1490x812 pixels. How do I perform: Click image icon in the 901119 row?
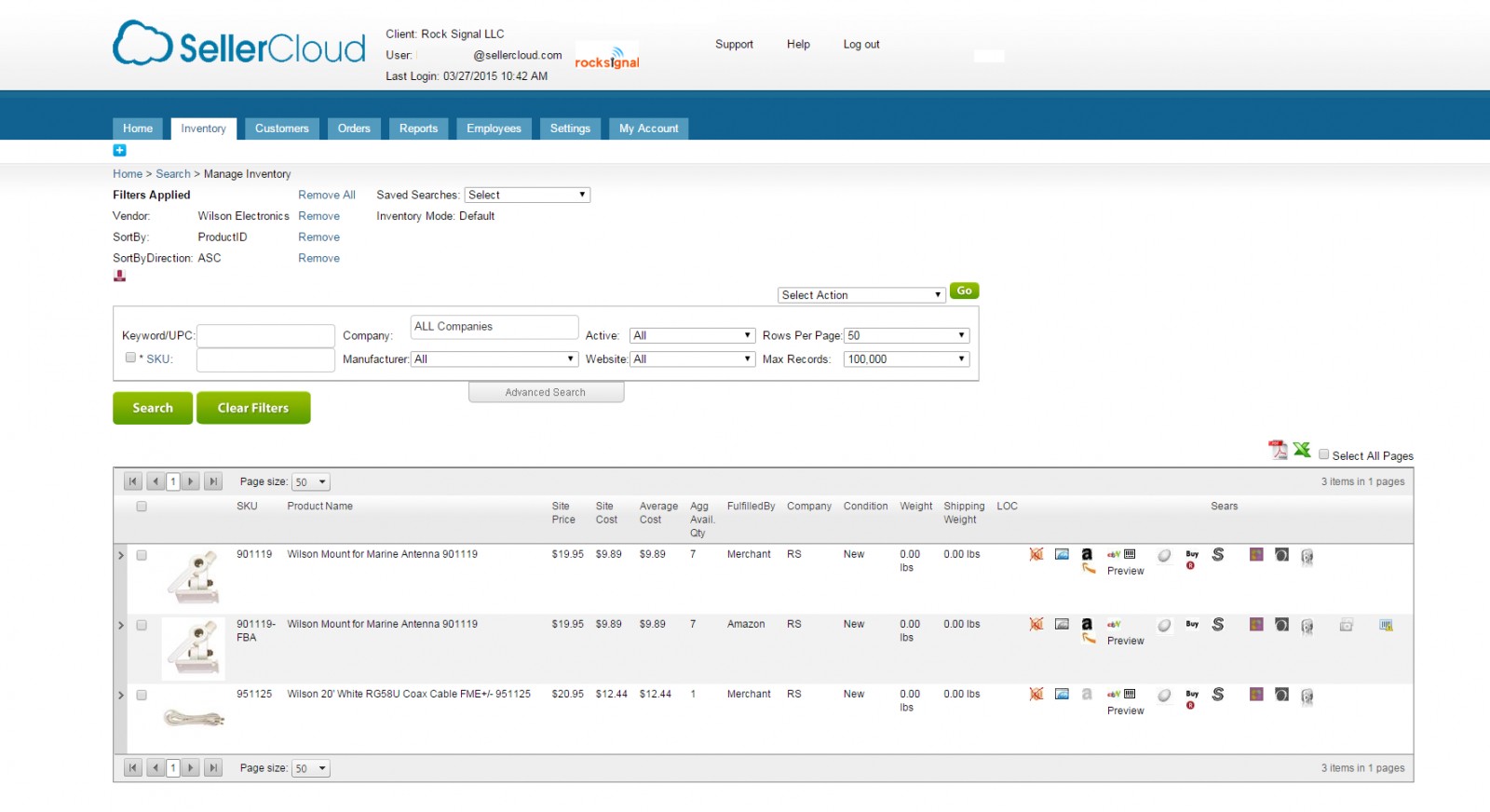[1062, 554]
